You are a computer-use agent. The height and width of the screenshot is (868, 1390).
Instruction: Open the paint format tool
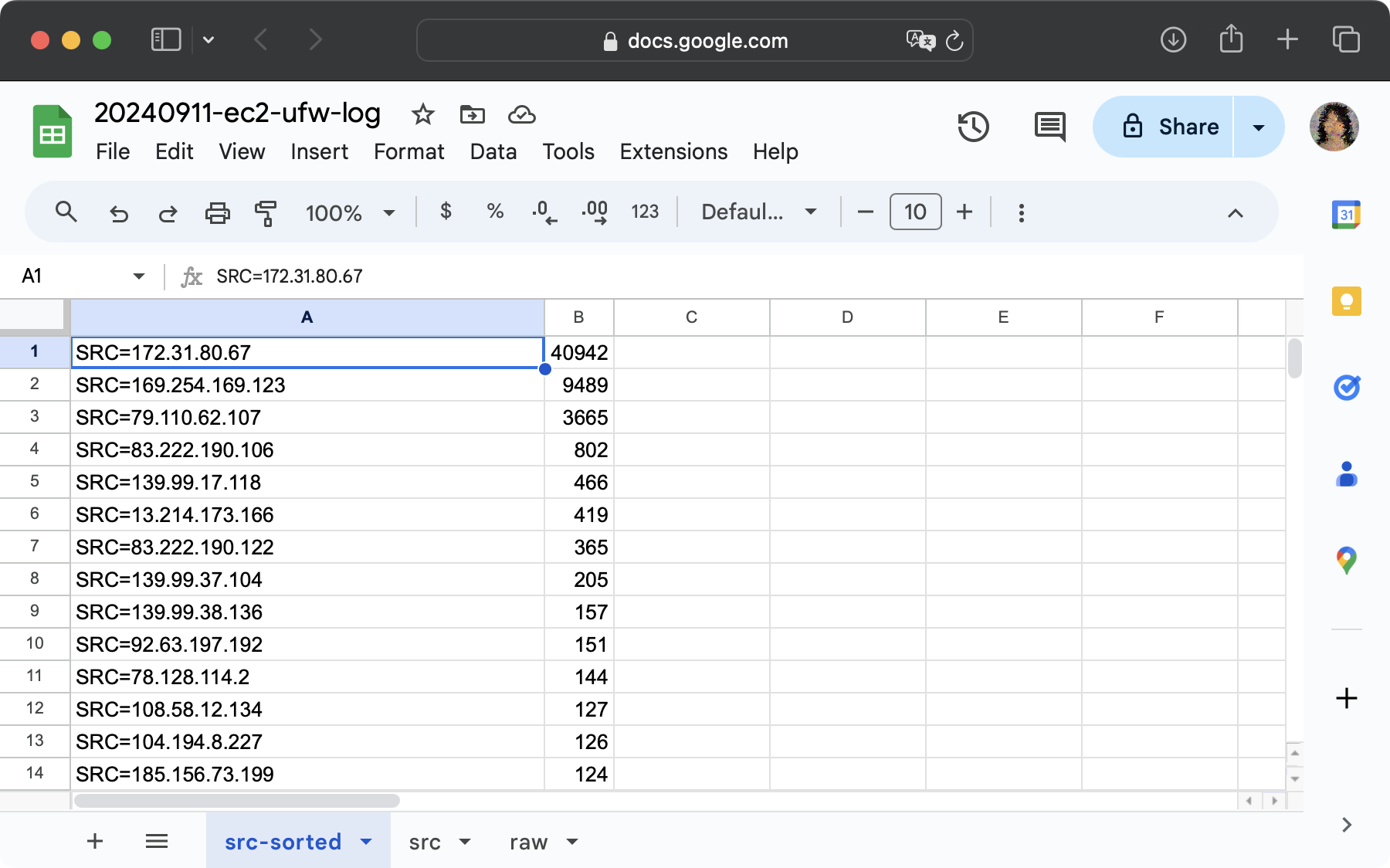(x=265, y=212)
